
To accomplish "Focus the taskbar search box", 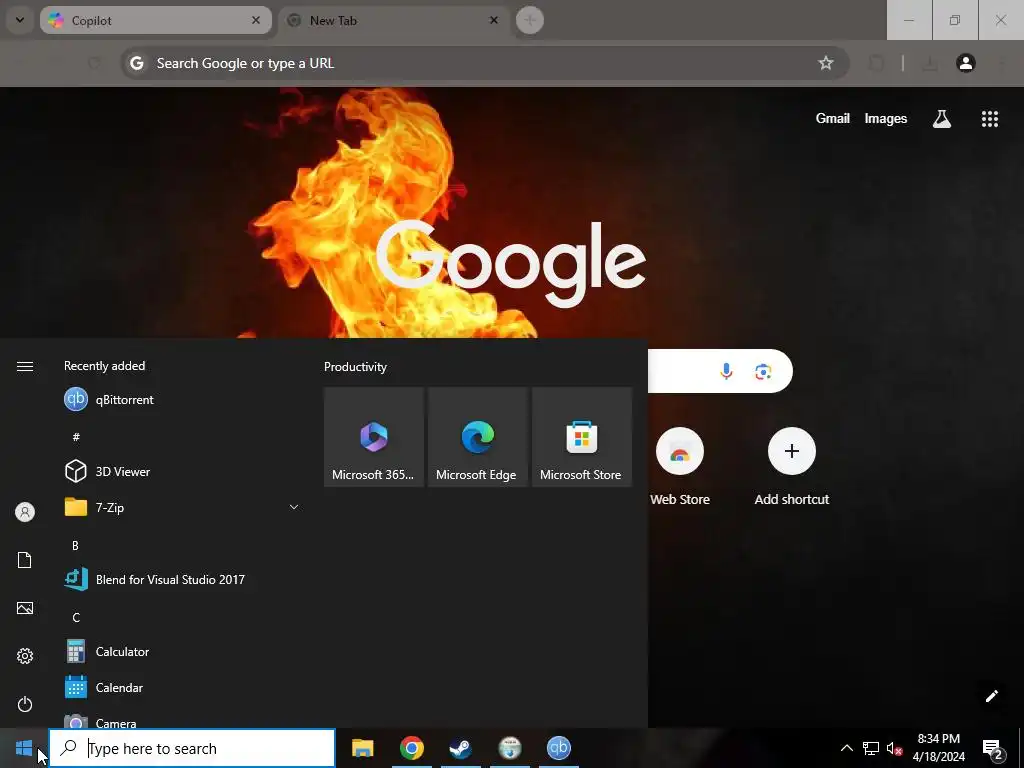I will pos(192,748).
